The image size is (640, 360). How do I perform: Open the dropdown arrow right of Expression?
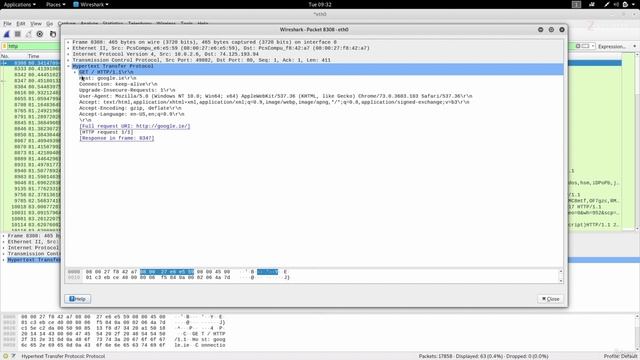pyautogui.click(x=635, y=46)
